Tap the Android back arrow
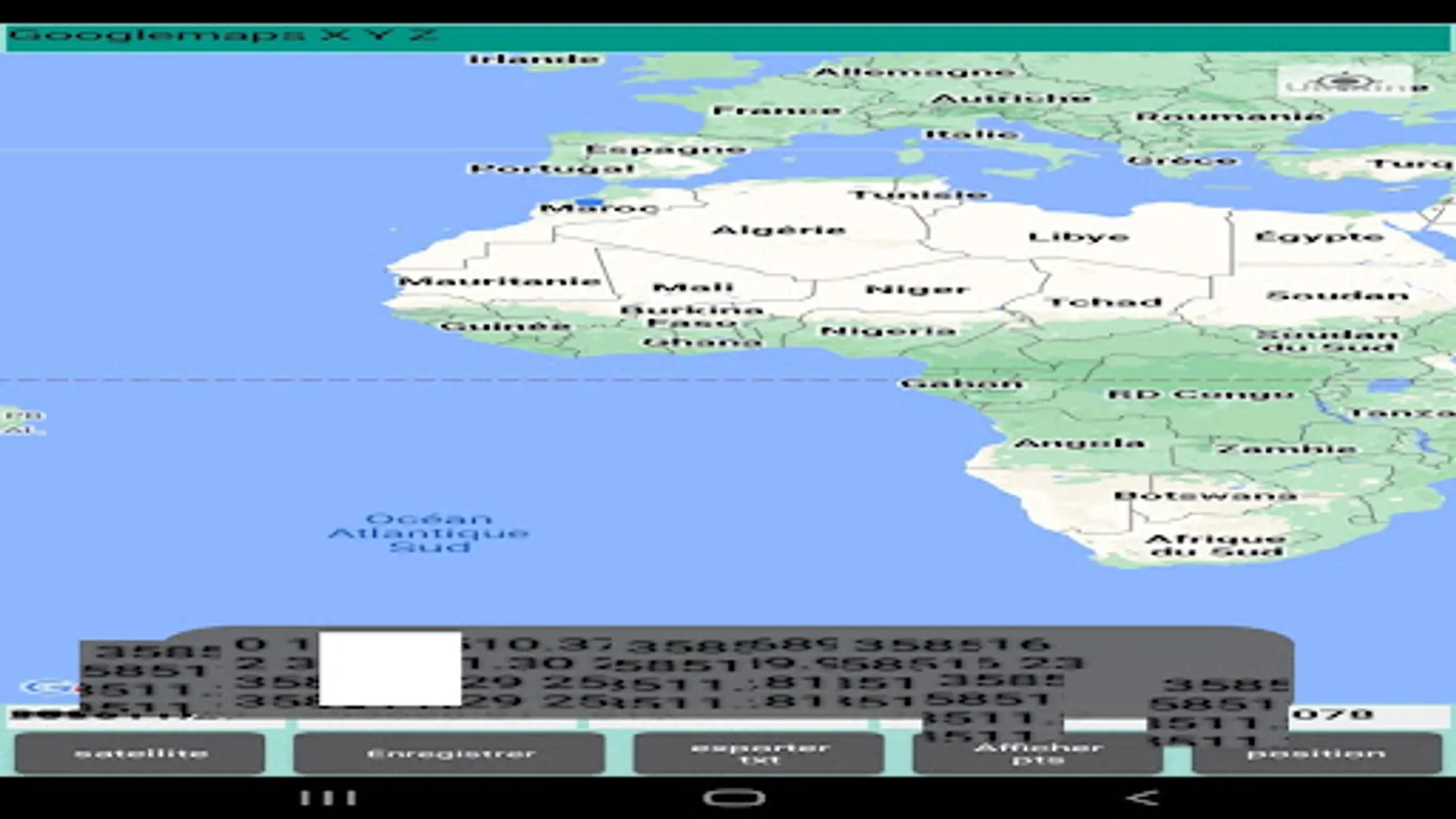The height and width of the screenshot is (819, 1456). [1142, 798]
